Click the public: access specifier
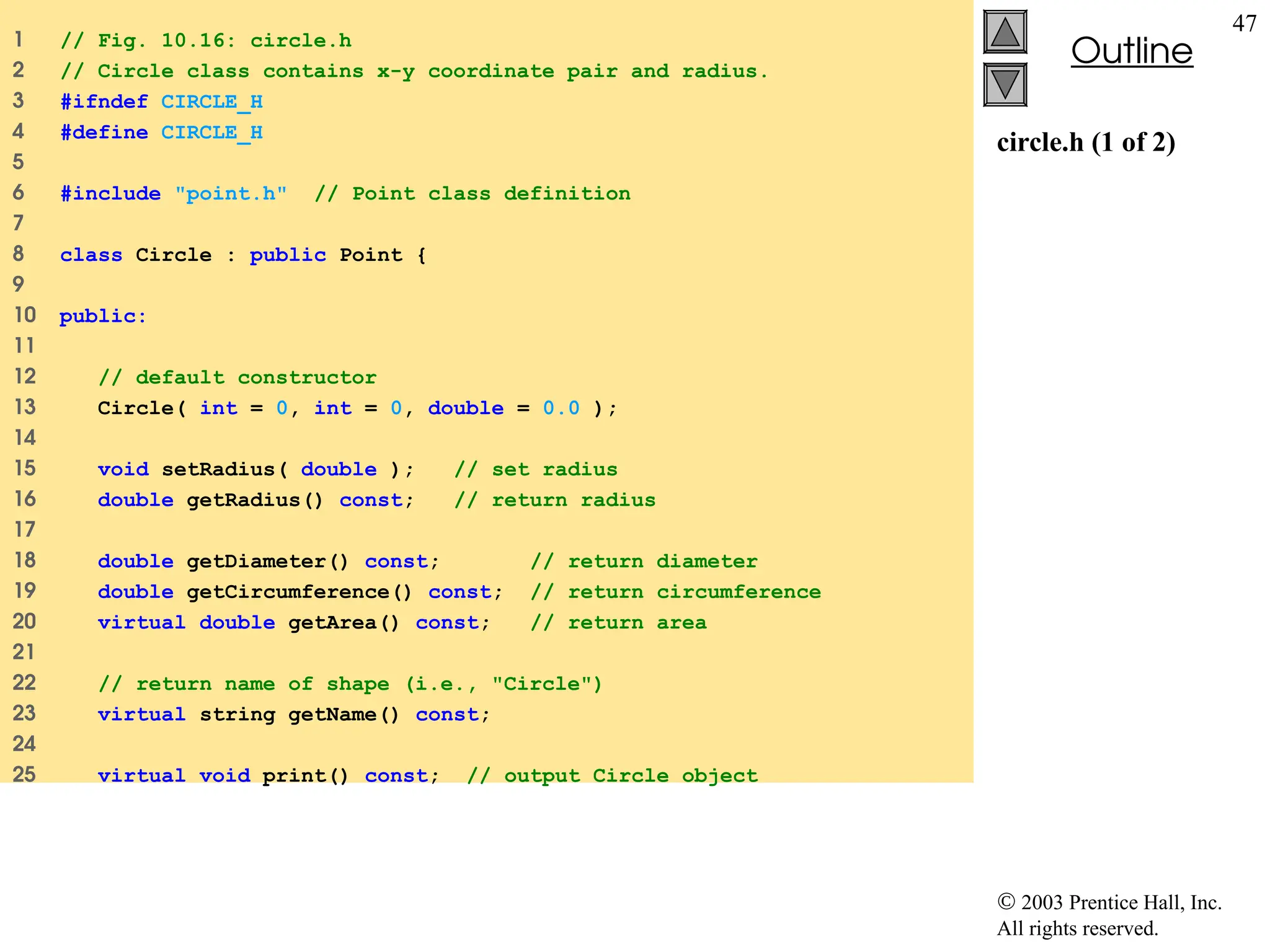 [103, 317]
